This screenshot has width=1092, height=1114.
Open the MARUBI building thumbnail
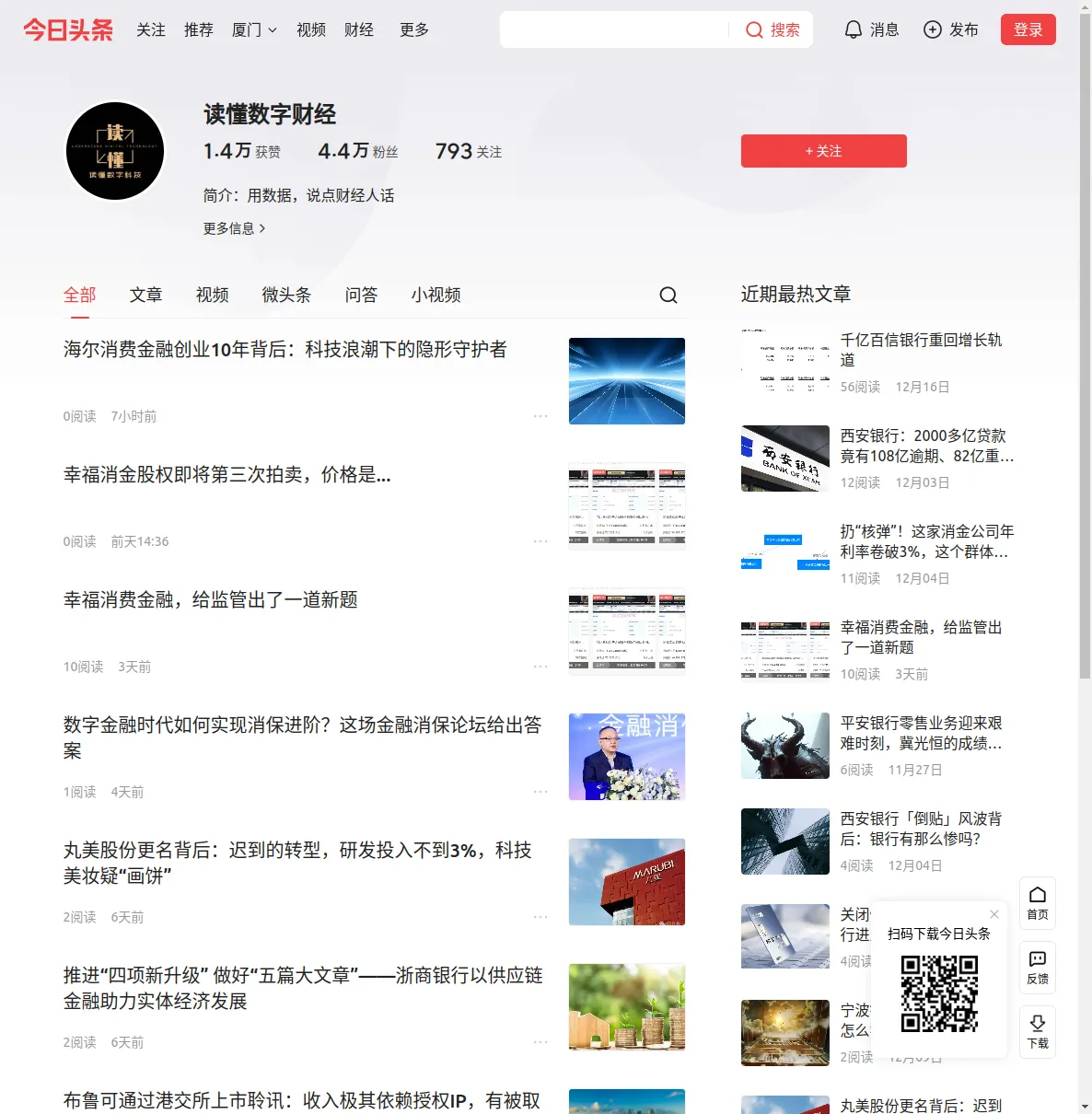click(627, 882)
